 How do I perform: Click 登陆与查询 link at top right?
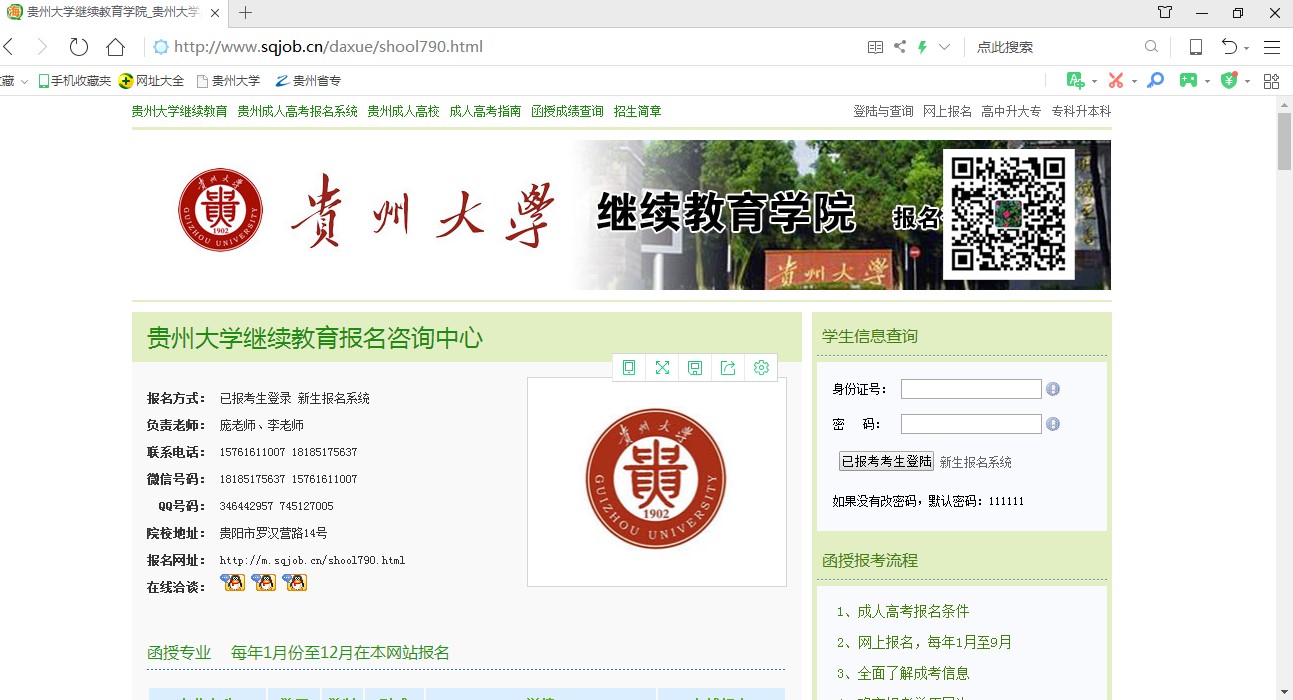pos(883,111)
